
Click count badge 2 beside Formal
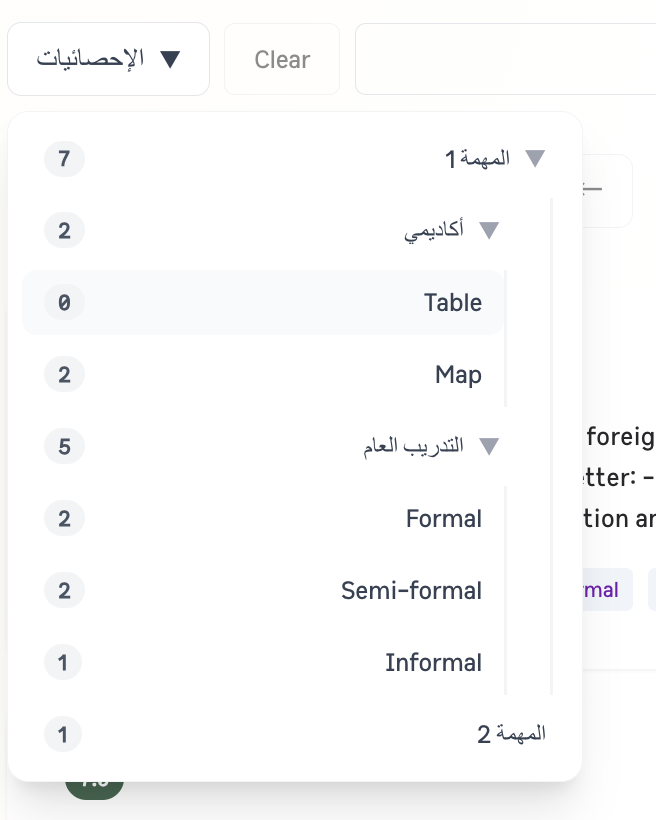[64, 518]
